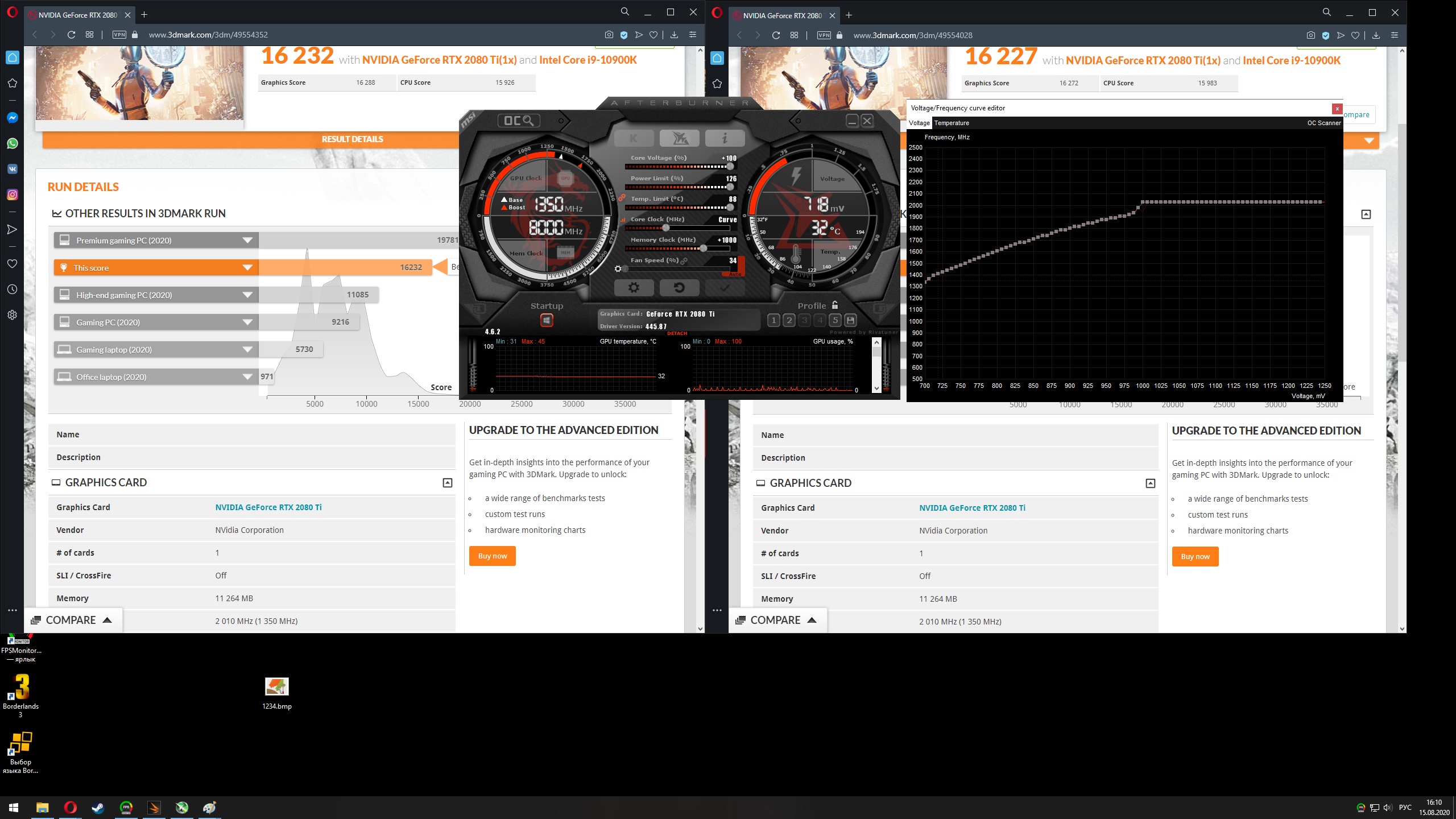Toggle Auto fan speed mode
The width and height of the screenshot is (1456, 819).
click(735, 274)
